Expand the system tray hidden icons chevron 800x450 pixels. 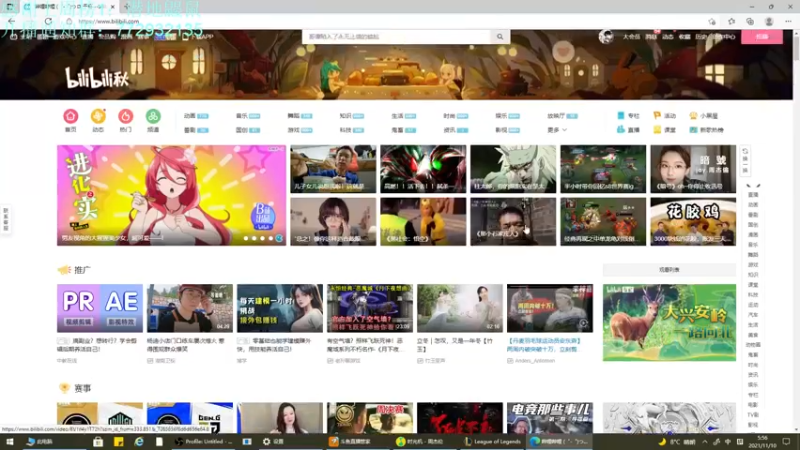705,441
